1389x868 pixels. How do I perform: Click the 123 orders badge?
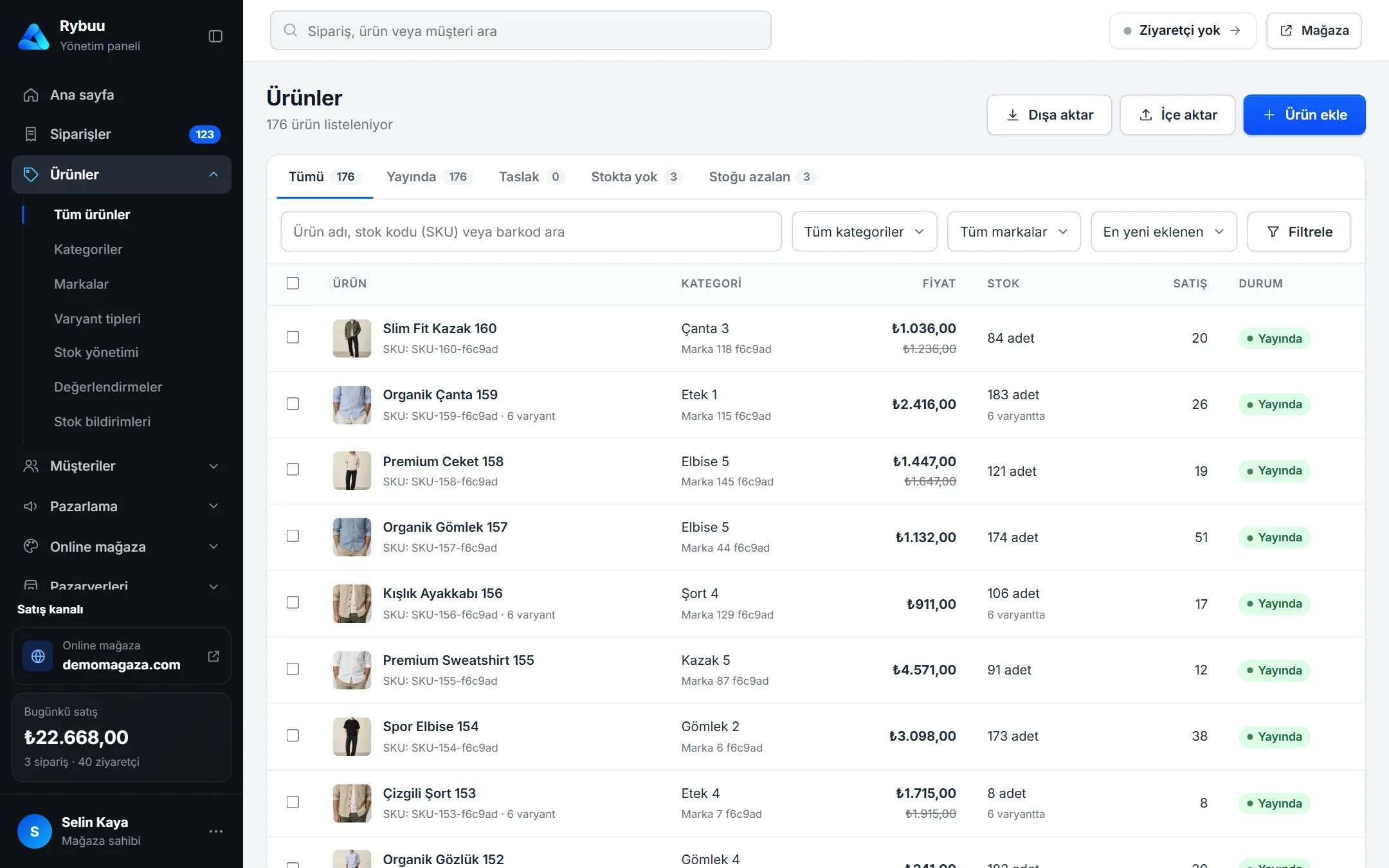click(204, 134)
